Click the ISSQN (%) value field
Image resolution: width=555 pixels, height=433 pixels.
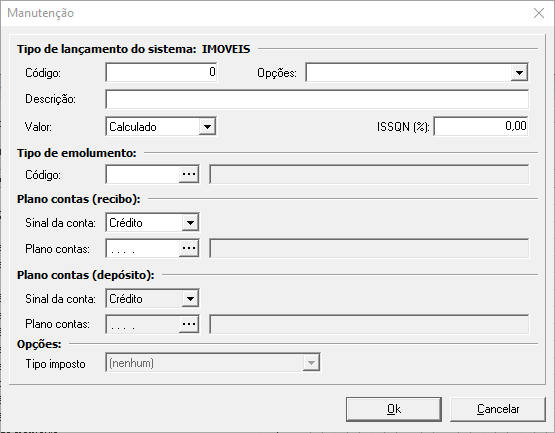coord(481,126)
